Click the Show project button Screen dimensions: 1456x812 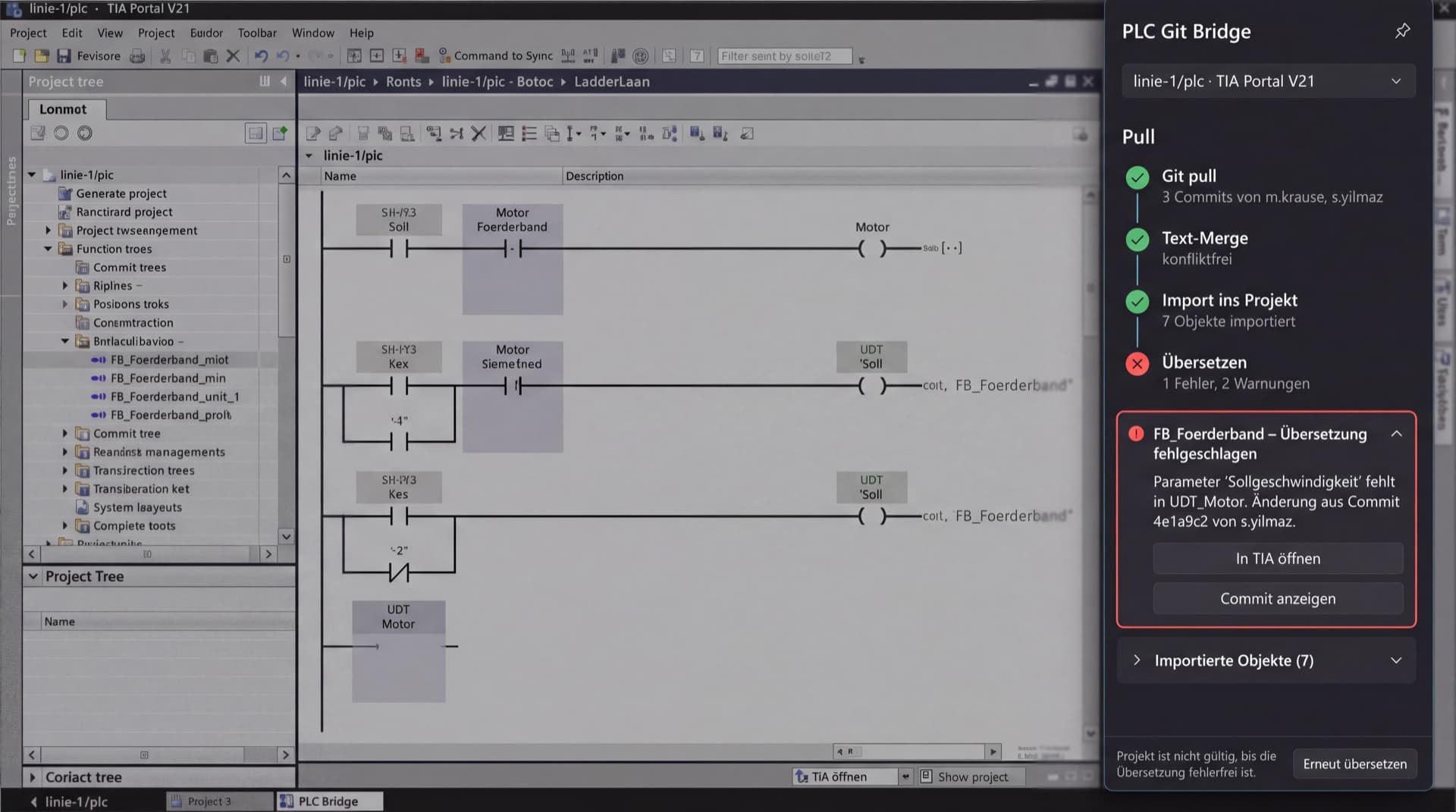coord(972,777)
